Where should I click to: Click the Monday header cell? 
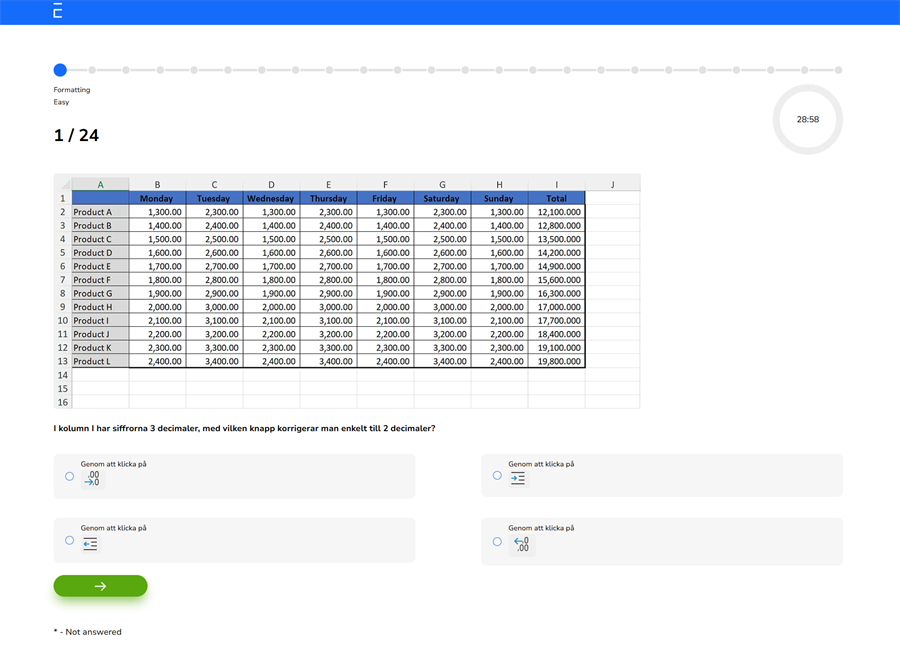pyautogui.click(x=157, y=198)
